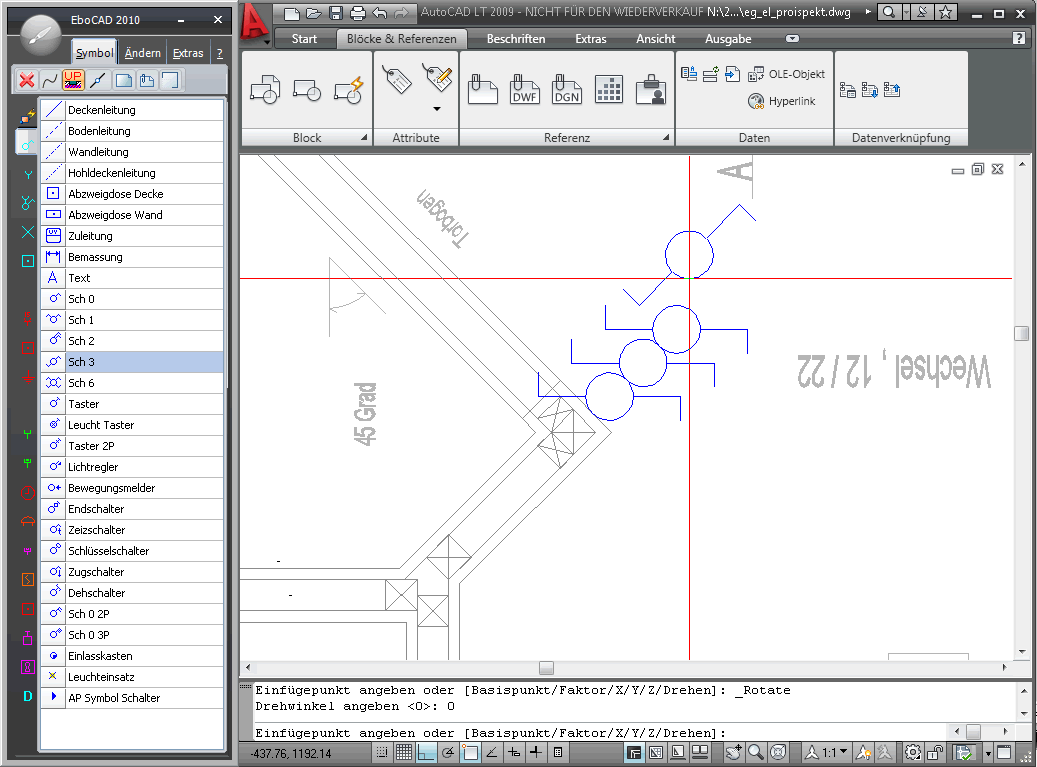Image resolution: width=1037 pixels, height=767 pixels.
Task: Click the zoom magnifier icon in status bar
Action: [x=757, y=752]
